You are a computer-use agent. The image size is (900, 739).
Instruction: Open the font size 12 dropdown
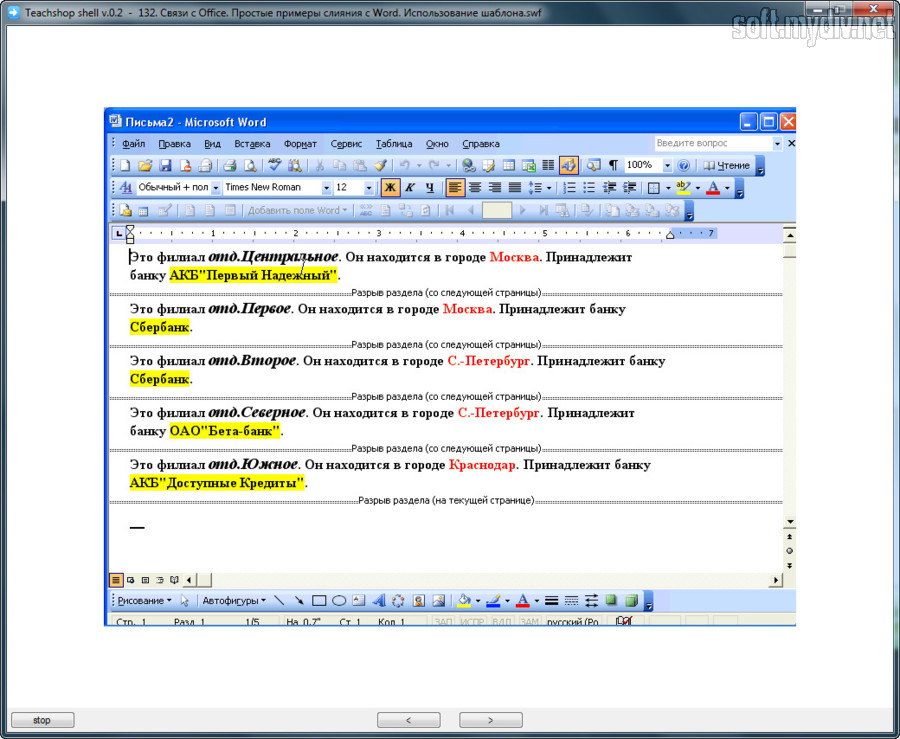click(368, 188)
